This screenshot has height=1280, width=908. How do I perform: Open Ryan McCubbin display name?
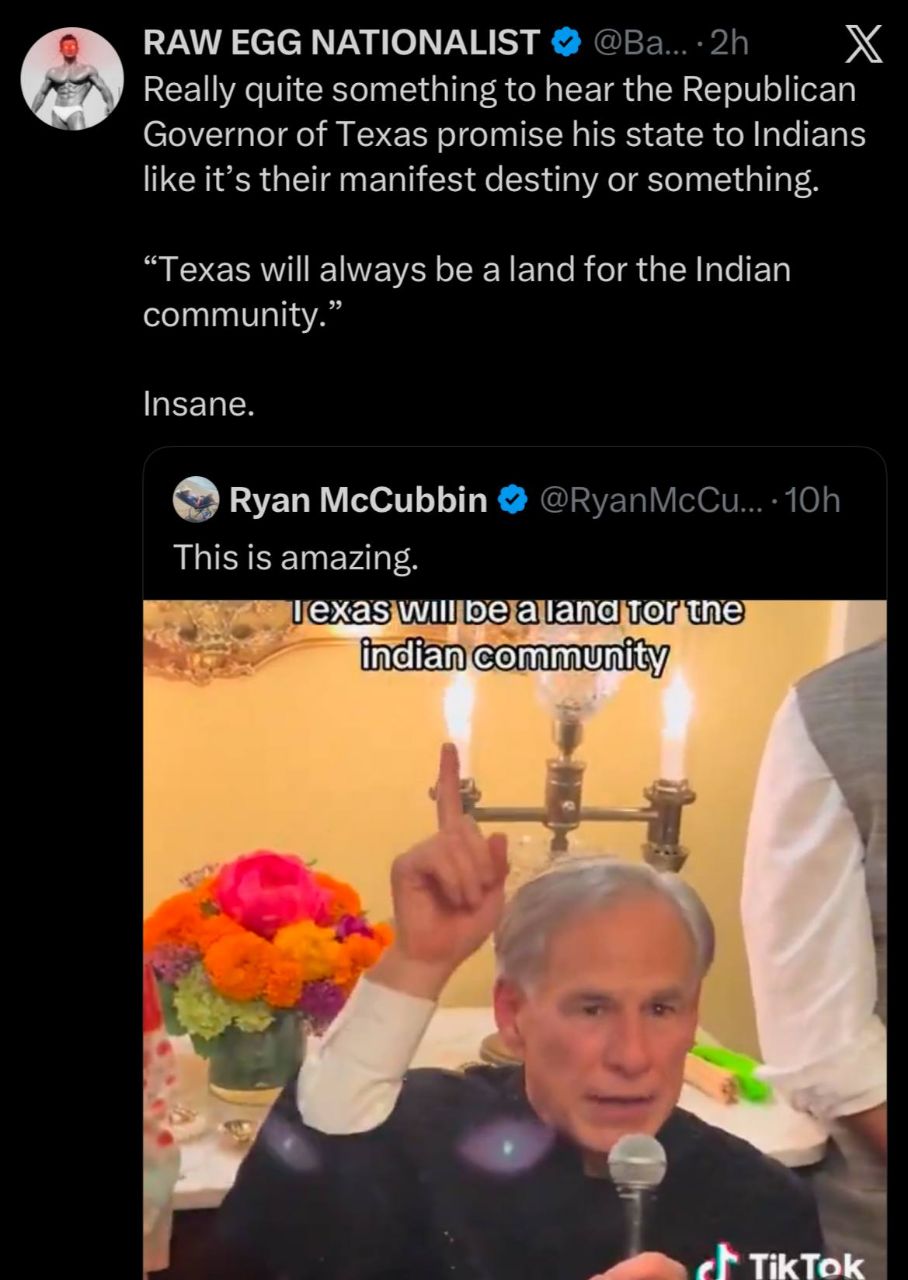tap(358, 499)
